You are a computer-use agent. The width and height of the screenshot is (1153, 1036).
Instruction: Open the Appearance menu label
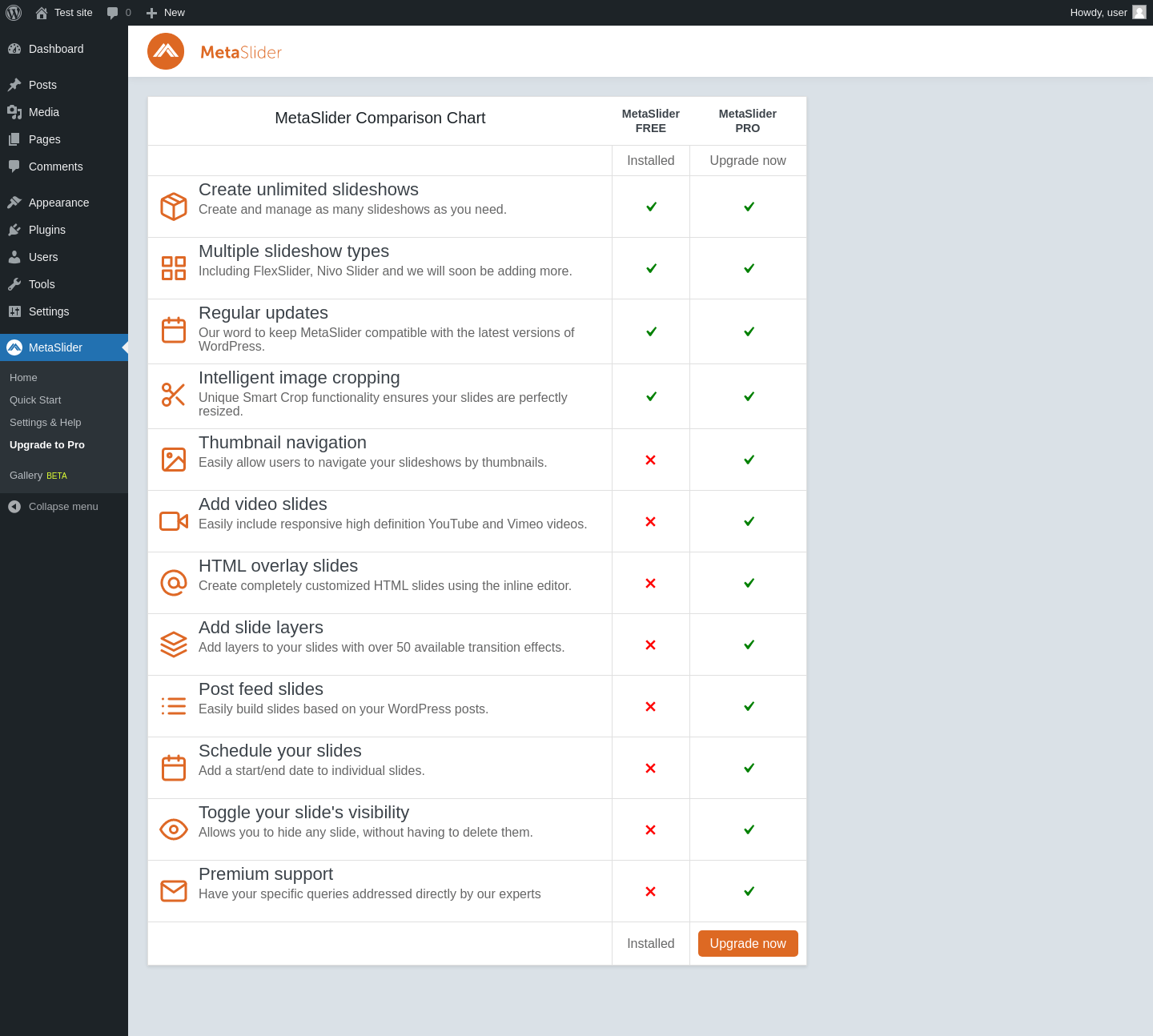coord(59,203)
